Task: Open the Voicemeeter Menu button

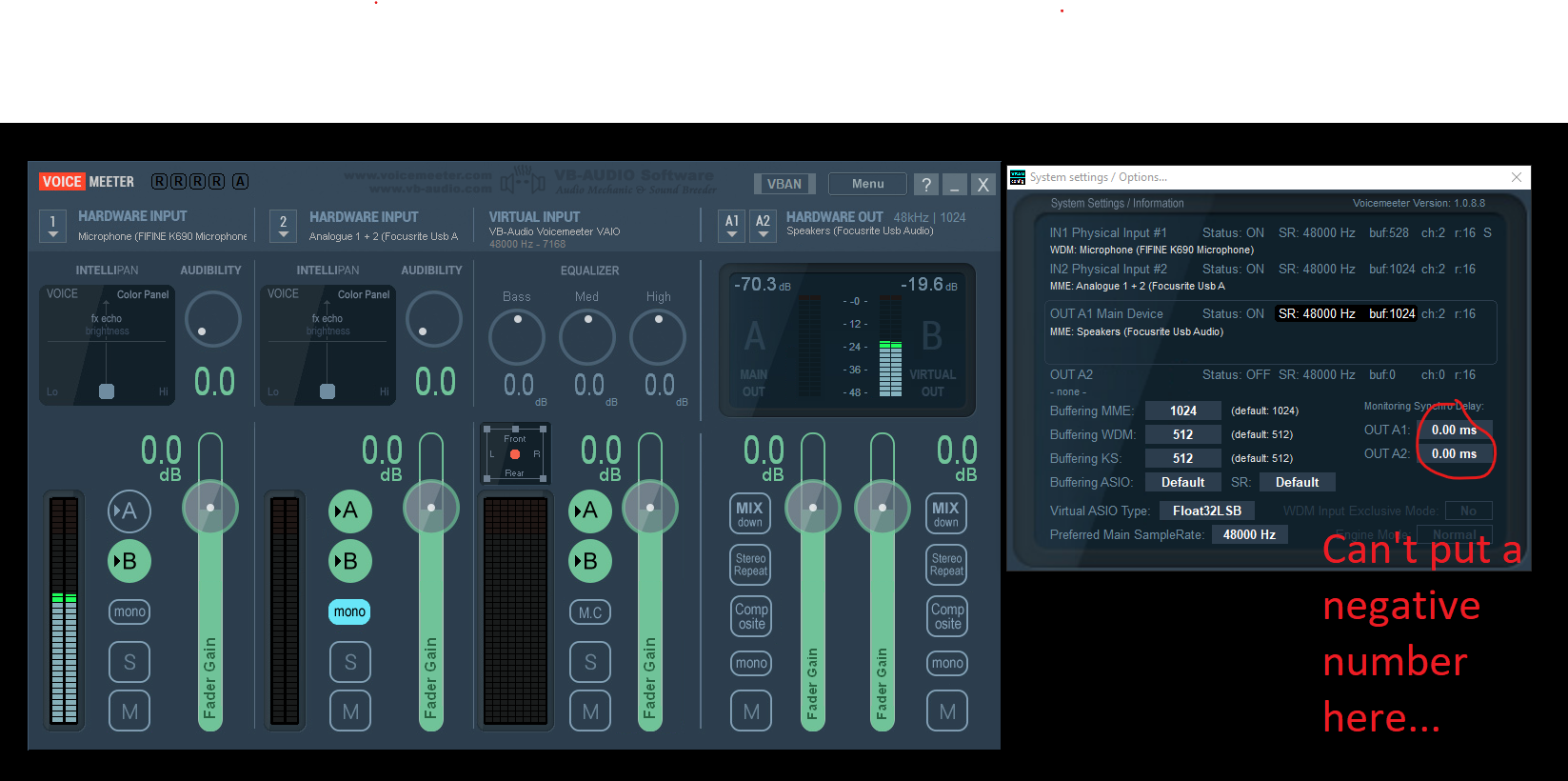Action: click(867, 184)
